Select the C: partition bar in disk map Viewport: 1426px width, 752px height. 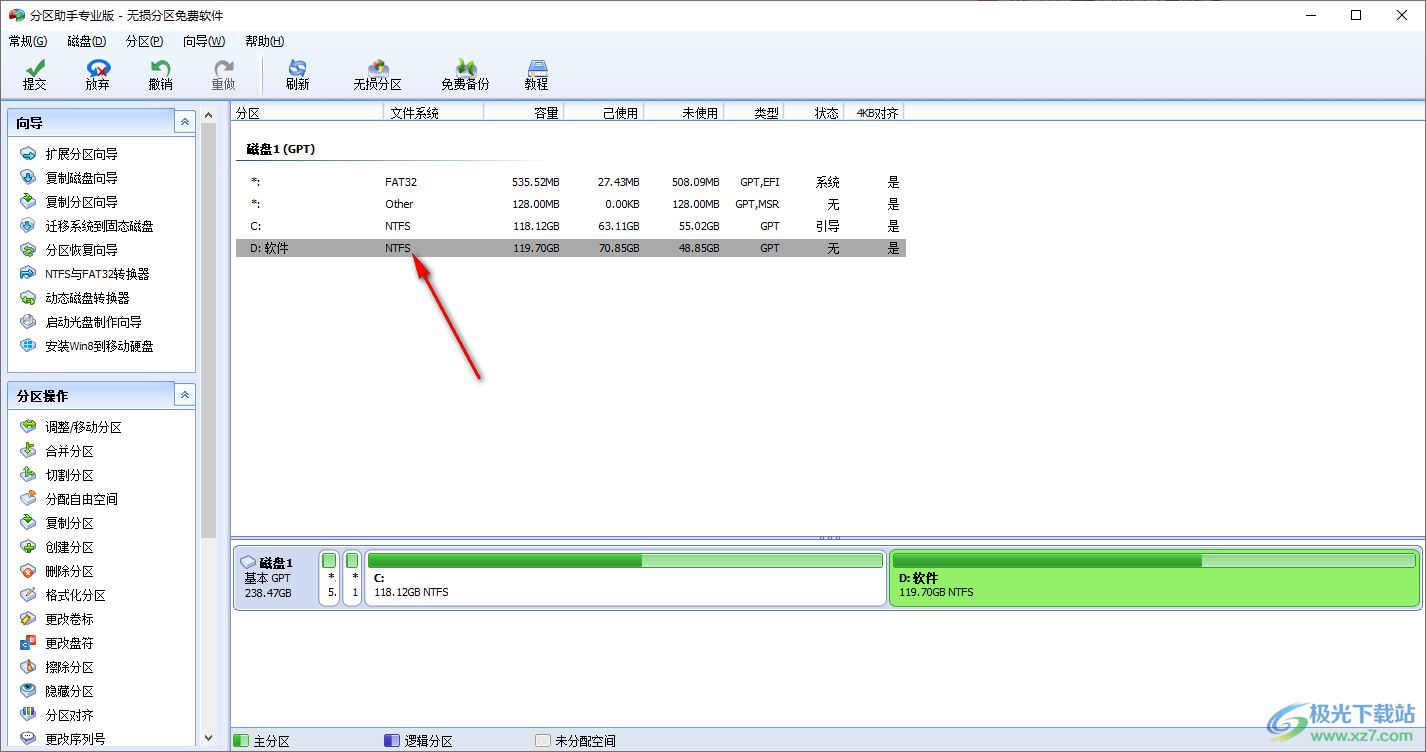click(x=626, y=578)
